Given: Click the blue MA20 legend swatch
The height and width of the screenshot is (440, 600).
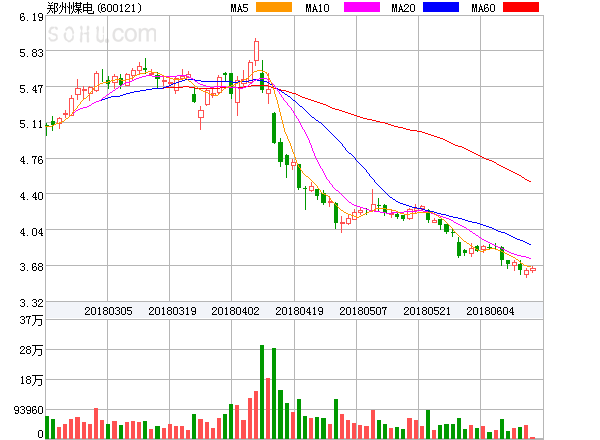Looking at the screenshot, I should click(441, 7).
